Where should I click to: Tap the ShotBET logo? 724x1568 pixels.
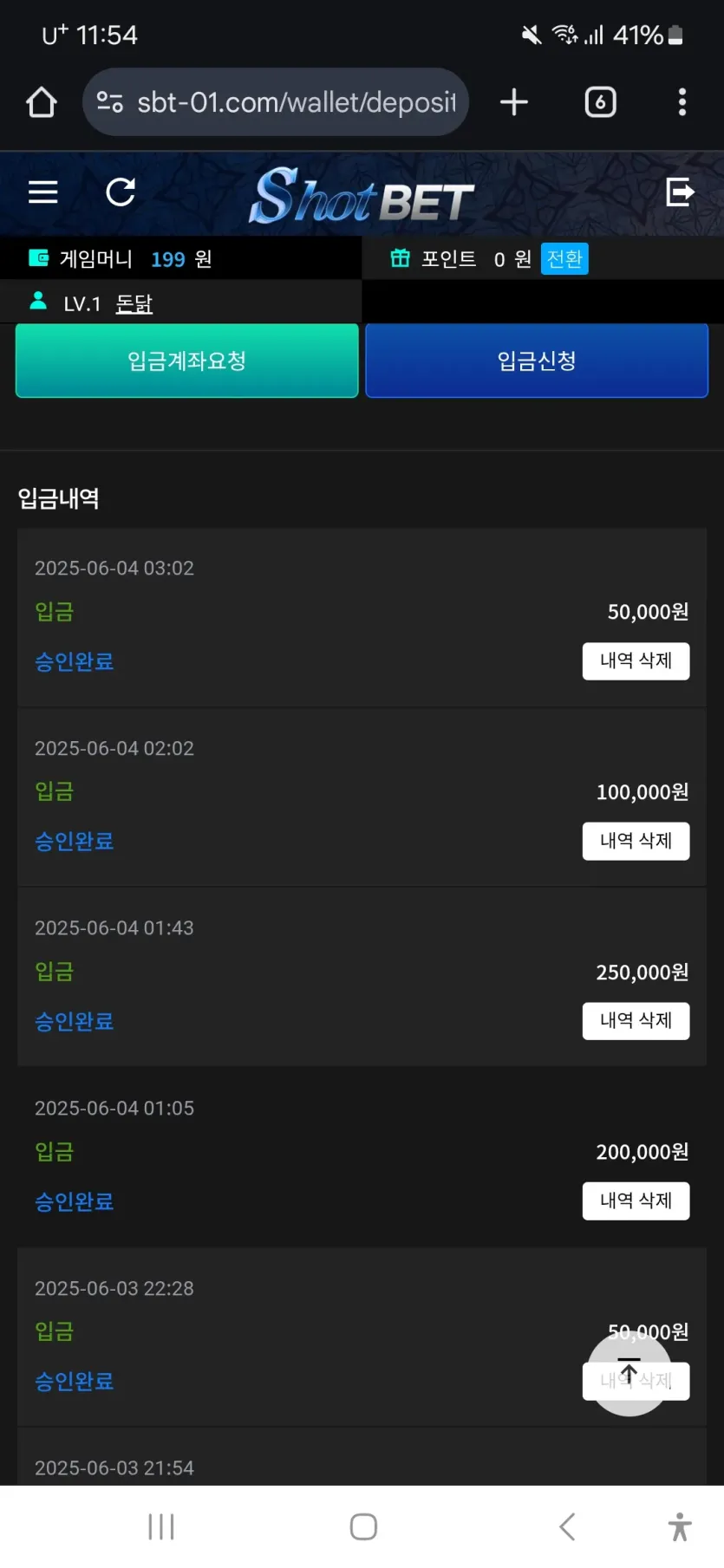pyautogui.click(x=362, y=196)
